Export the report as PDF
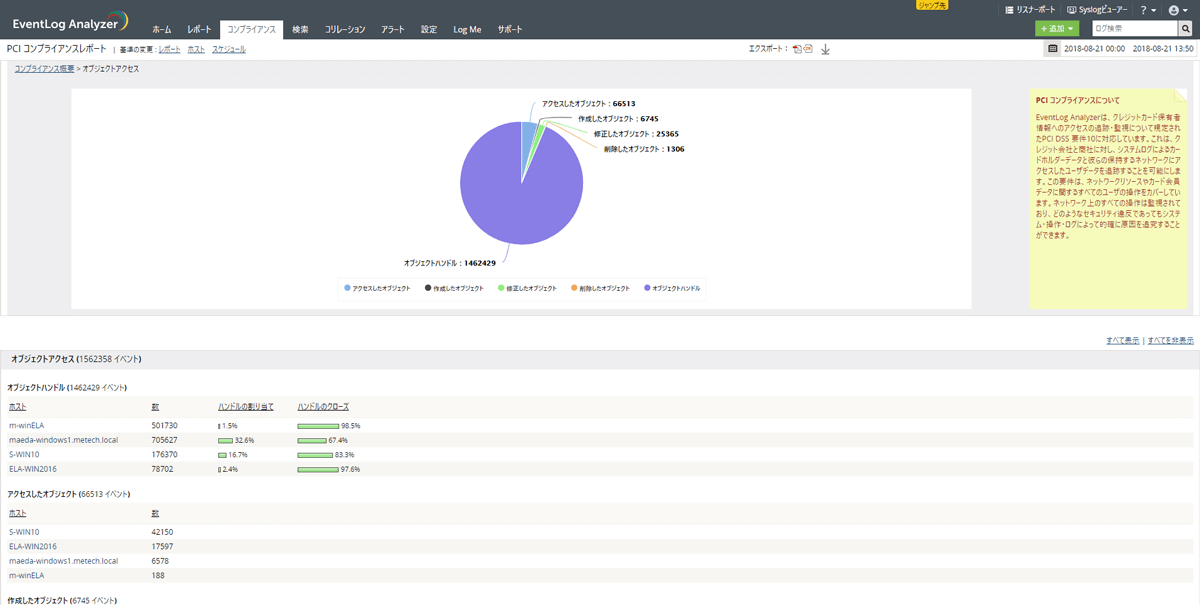 (797, 49)
